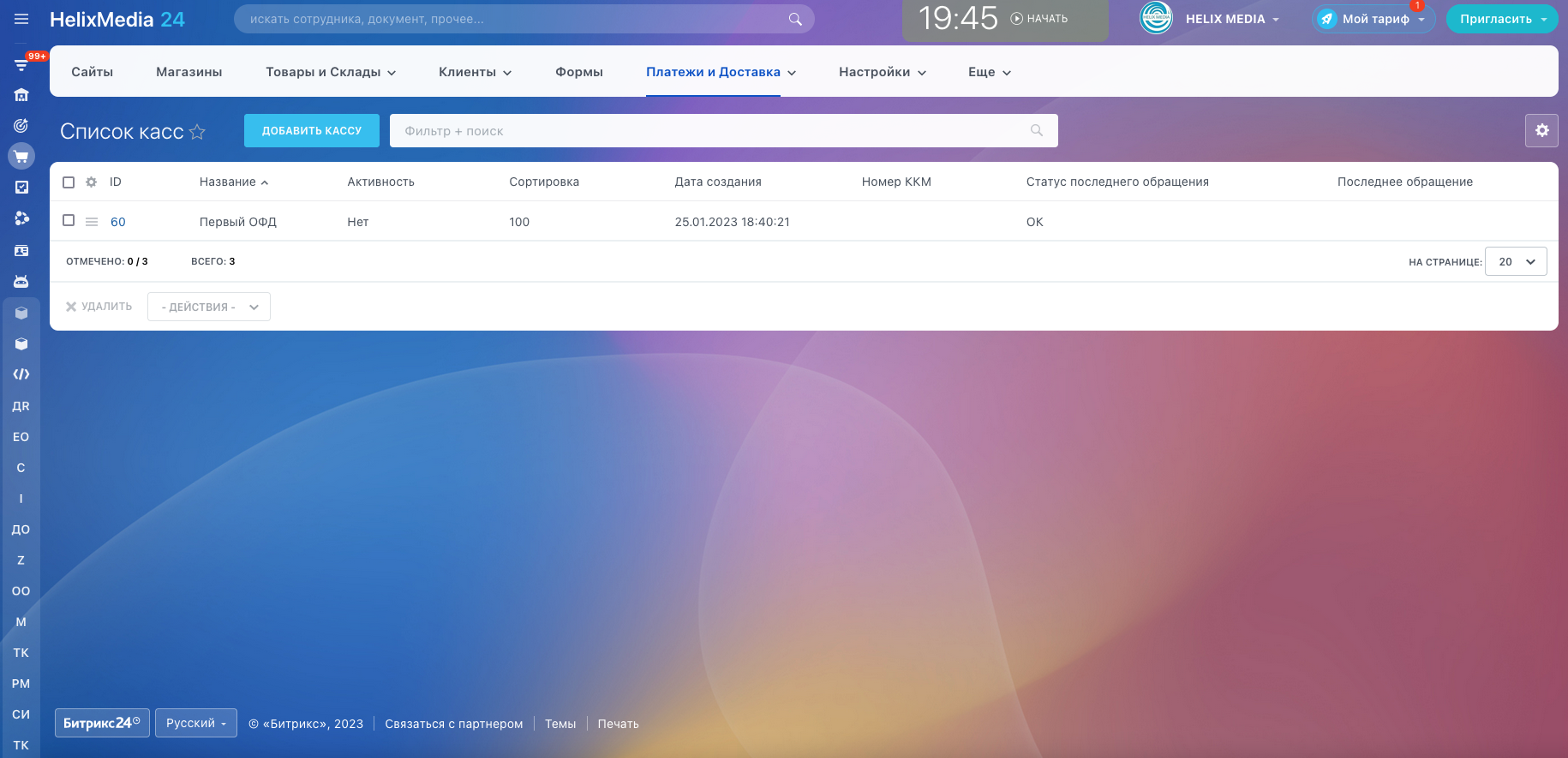Add Список касс to favorites star
Viewport: 1568px width, 758px height.
click(197, 132)
